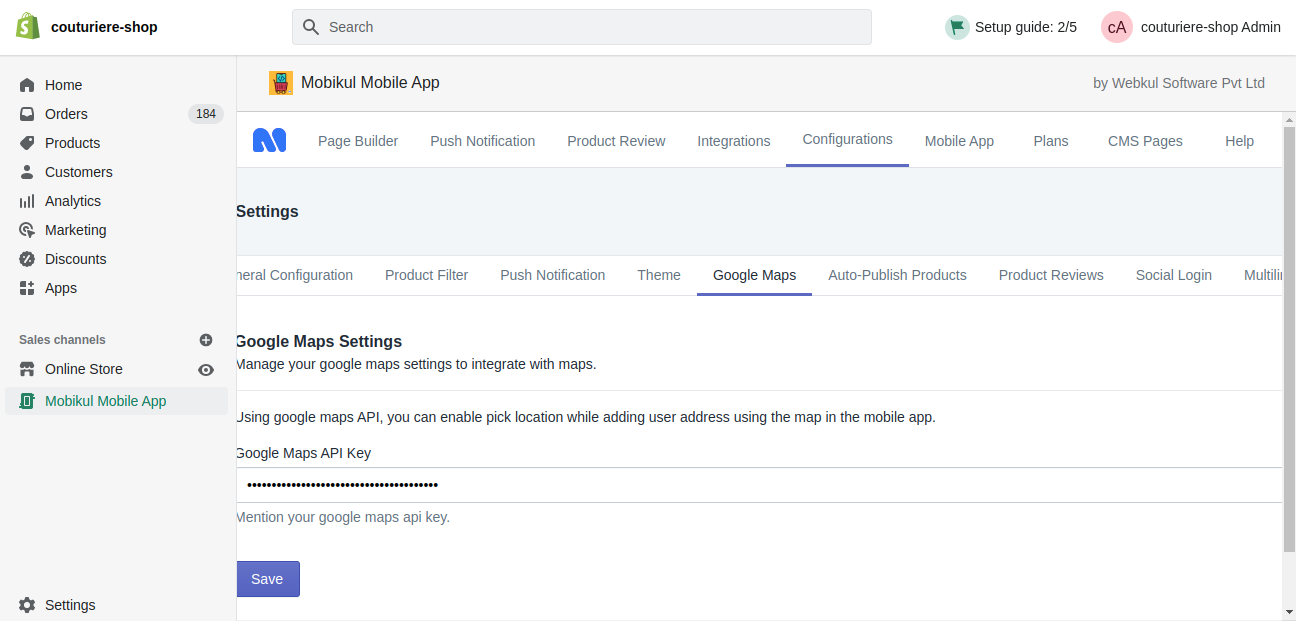This screenshot has height=621, width=1296.
Task: Select the settings Push Notification sub-tab
Action: (x=553, y=275)
